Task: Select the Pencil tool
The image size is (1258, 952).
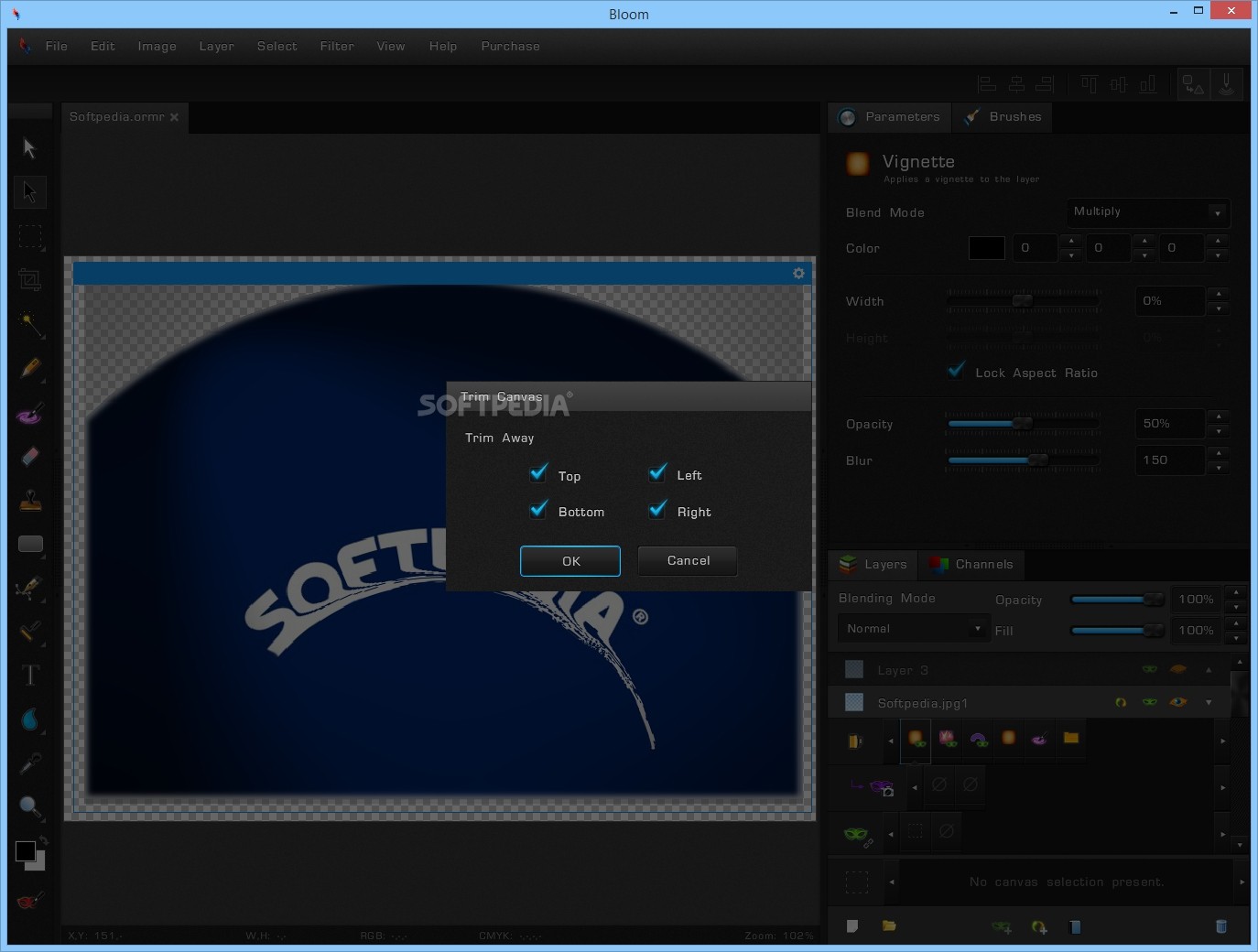Action: (x=30, y=368)
